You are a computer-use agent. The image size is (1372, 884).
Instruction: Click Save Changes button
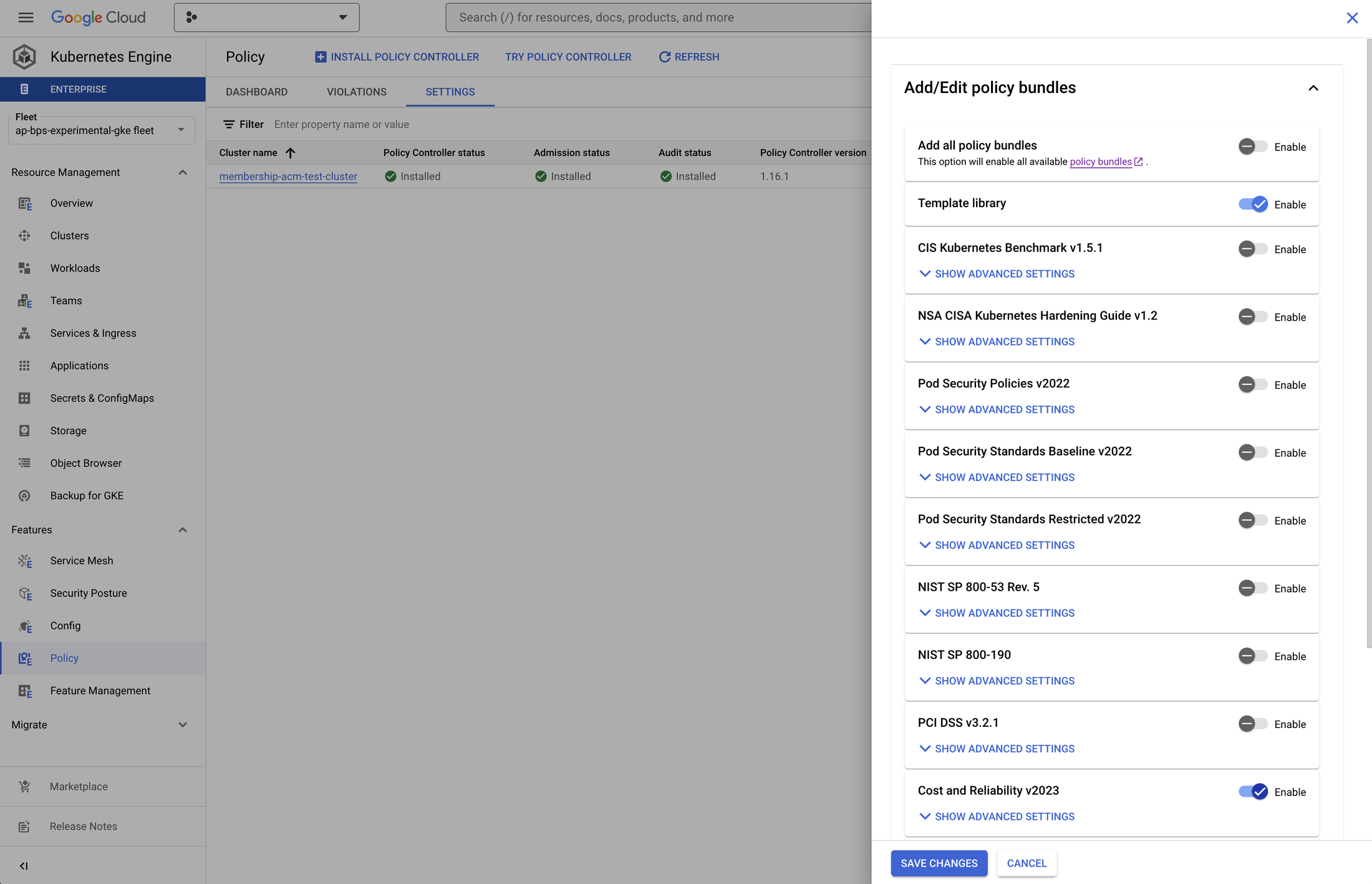tap(939, 863)
